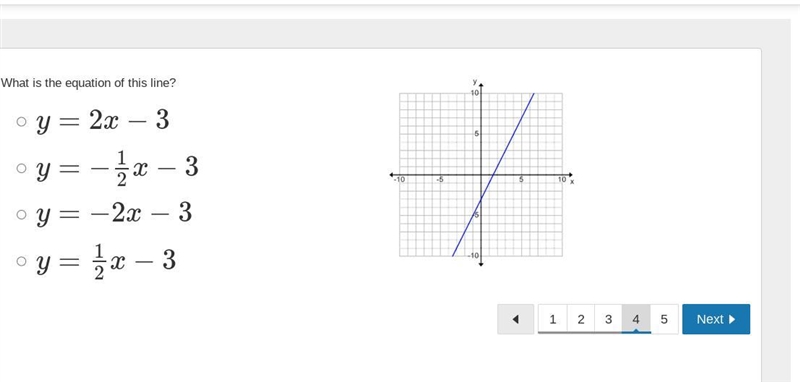Screen dimensions: 800x382
Task: Click the equation label y = ½x − 3
Action: pyautogui.click(x=106, y=262)
